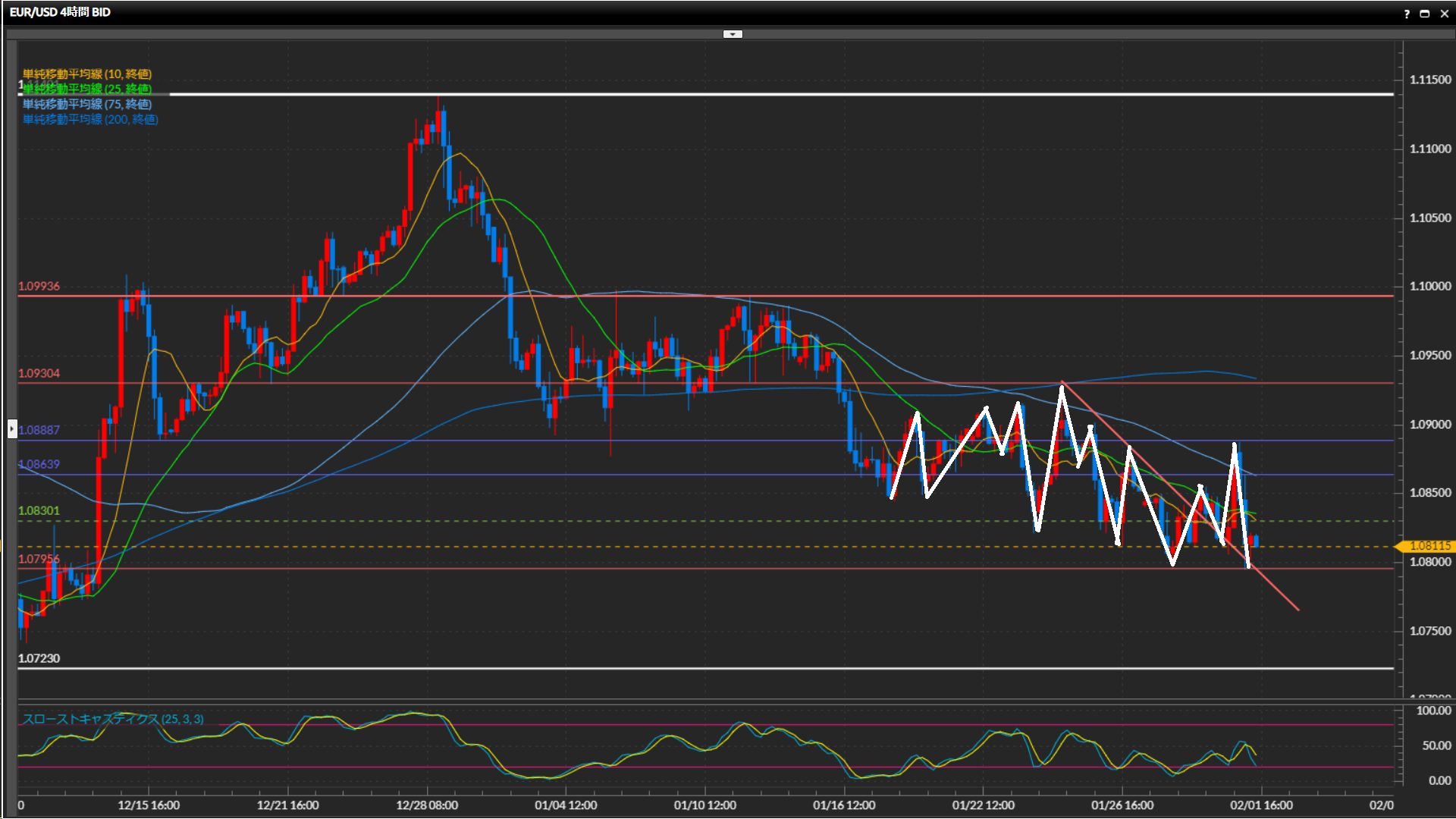Click the スローストキャスティクス (25, 3, 3) label
1456x819 pixels.
coord(112,719)
